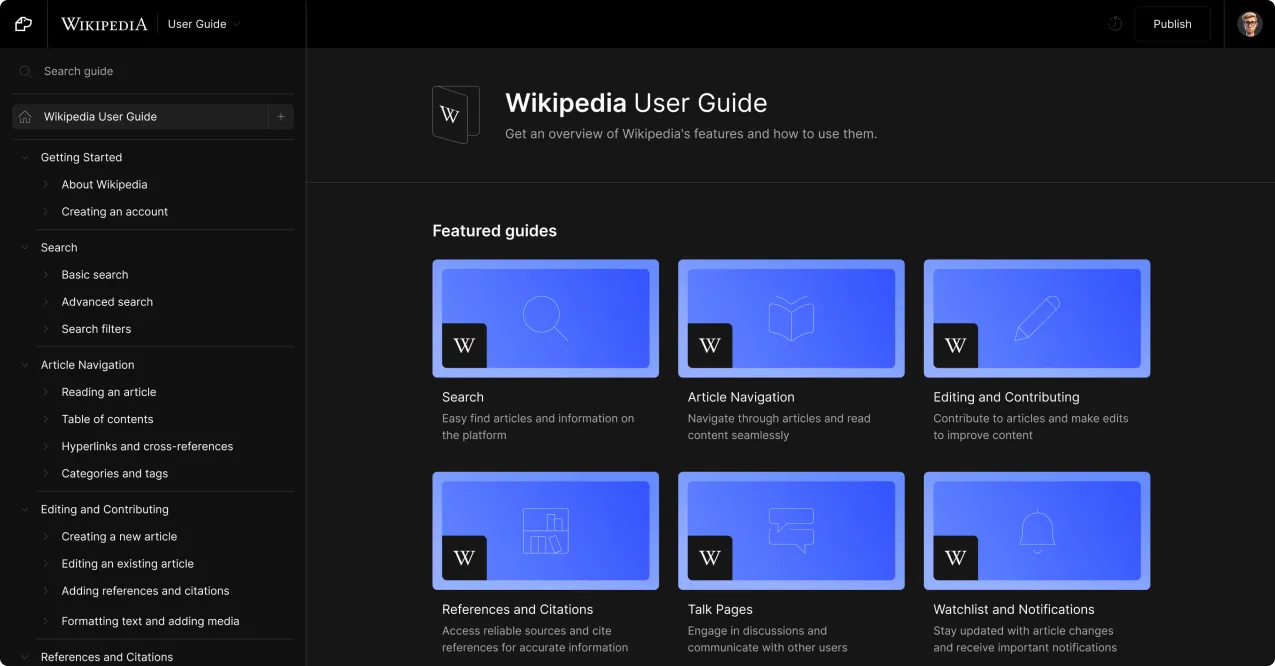Open the Watchlist and Notifications bell thumbnail
The height and width of the screenshot is (666, 1275).
click(1036, 530)
